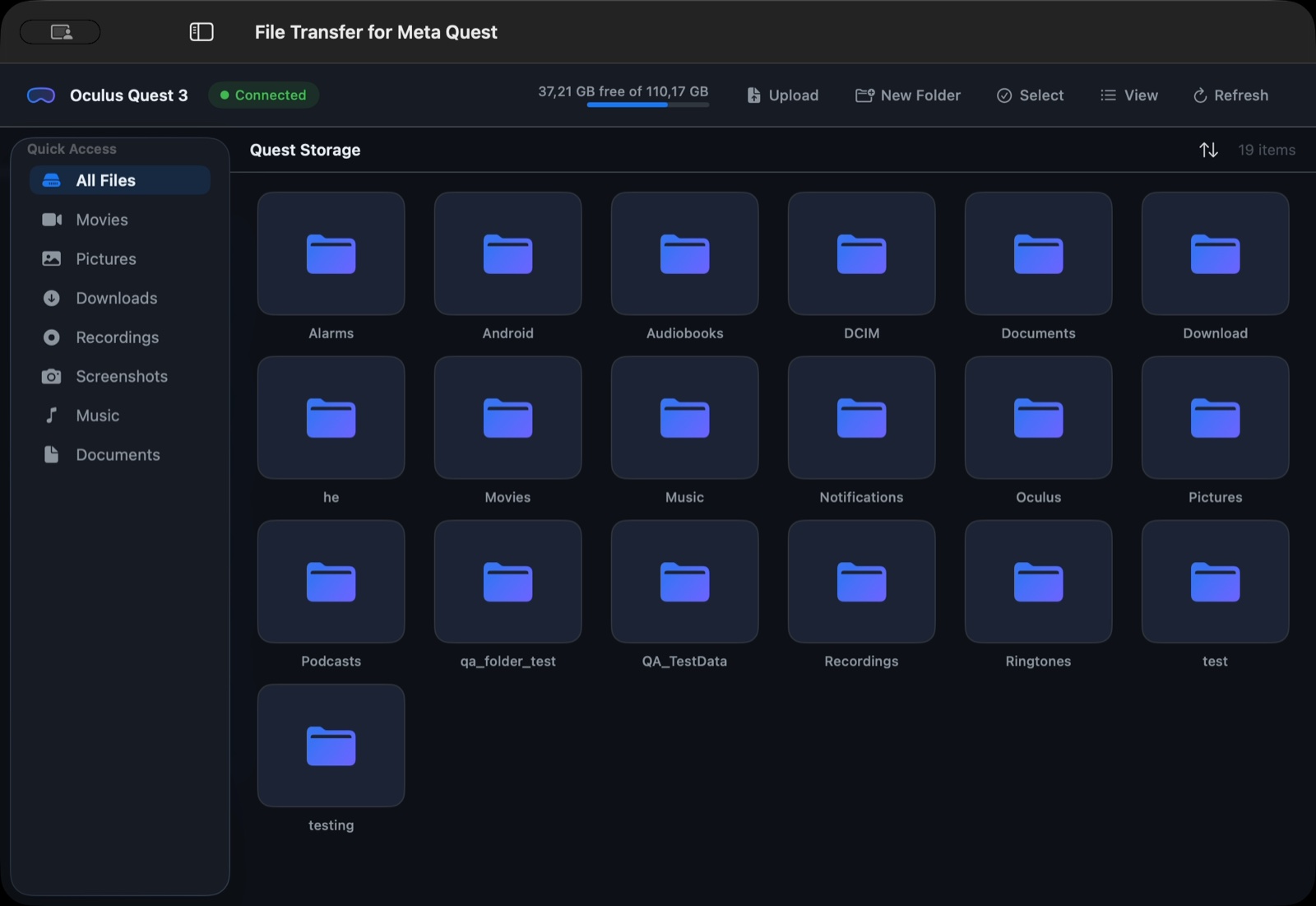
Task: Open Screenshots in the sidebar
Action: (120, 376)
